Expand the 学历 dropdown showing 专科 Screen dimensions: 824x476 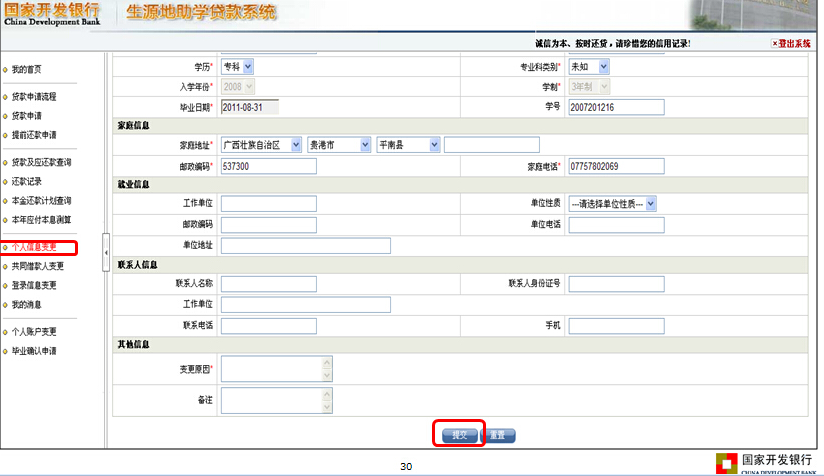tap(237, 66)
